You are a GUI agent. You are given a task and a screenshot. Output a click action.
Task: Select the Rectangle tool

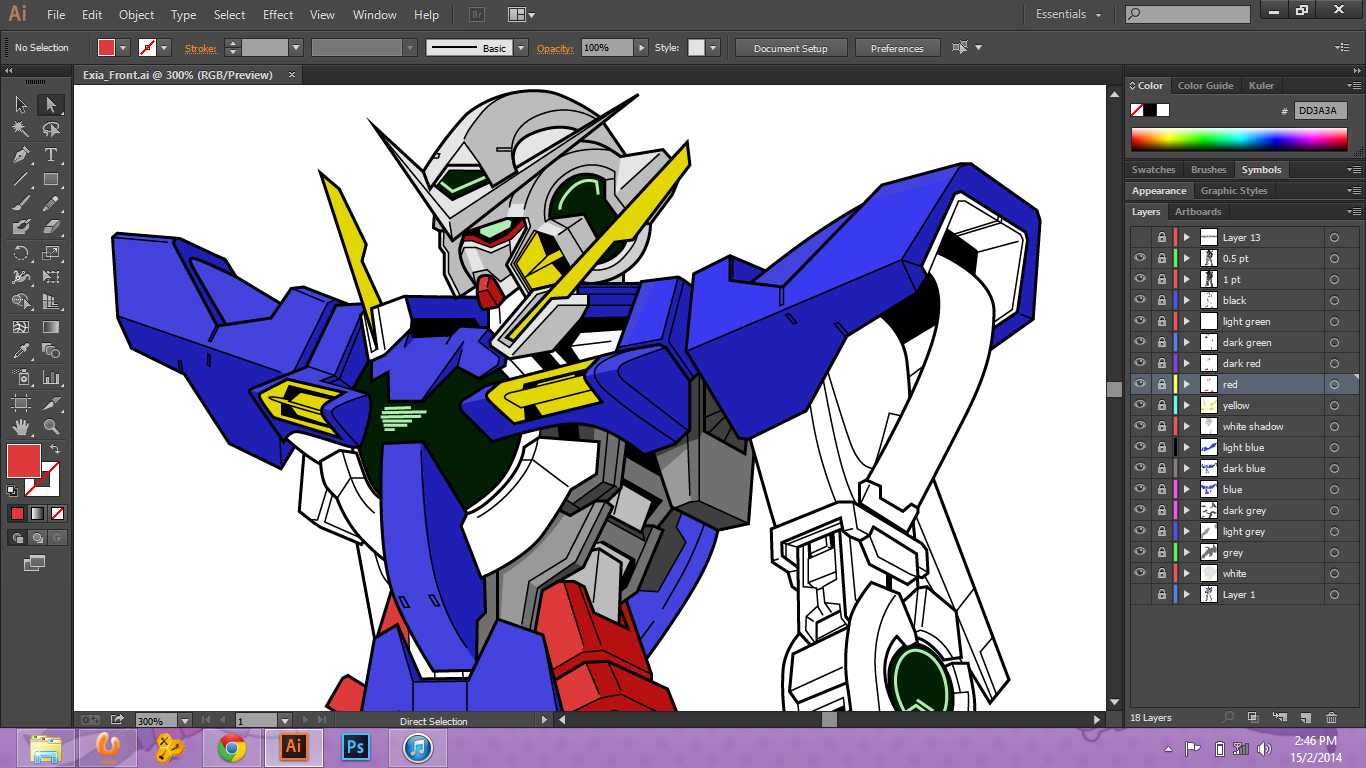(x=51, y=180)
